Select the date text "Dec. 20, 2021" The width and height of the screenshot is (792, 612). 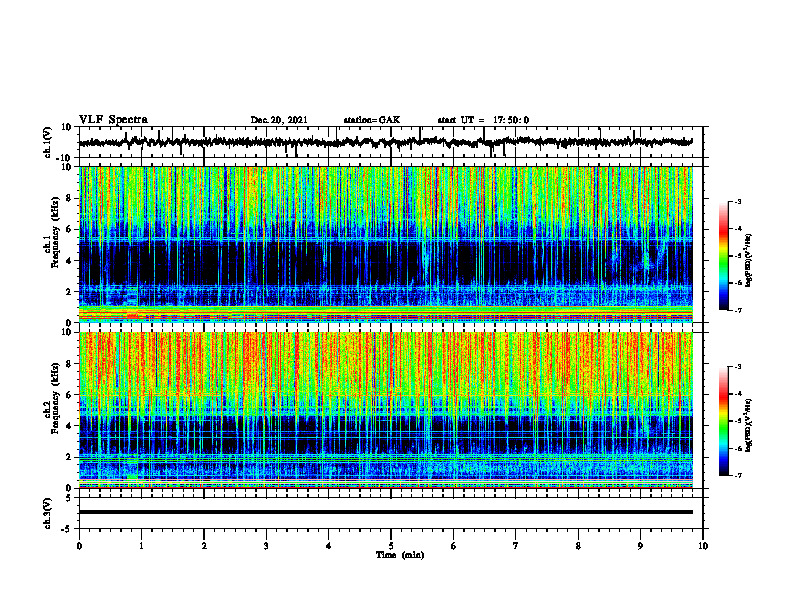(279, 120)
